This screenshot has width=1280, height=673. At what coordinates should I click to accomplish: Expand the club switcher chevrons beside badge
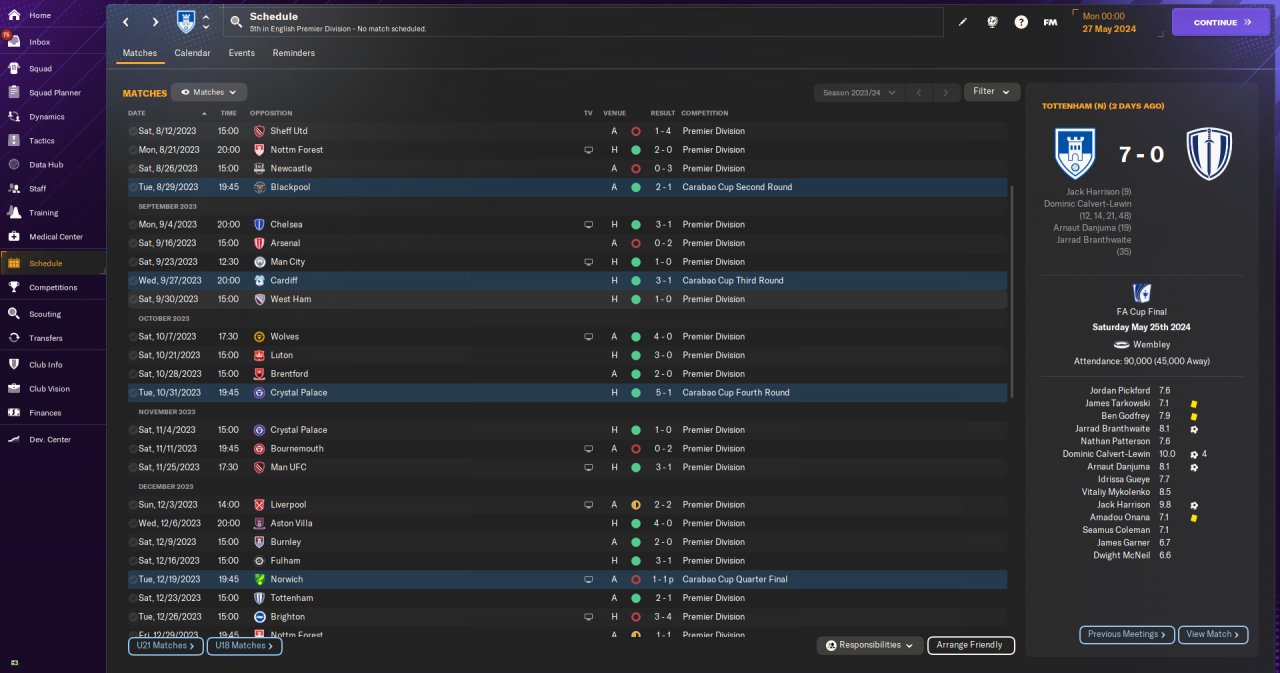coord(206,22)
